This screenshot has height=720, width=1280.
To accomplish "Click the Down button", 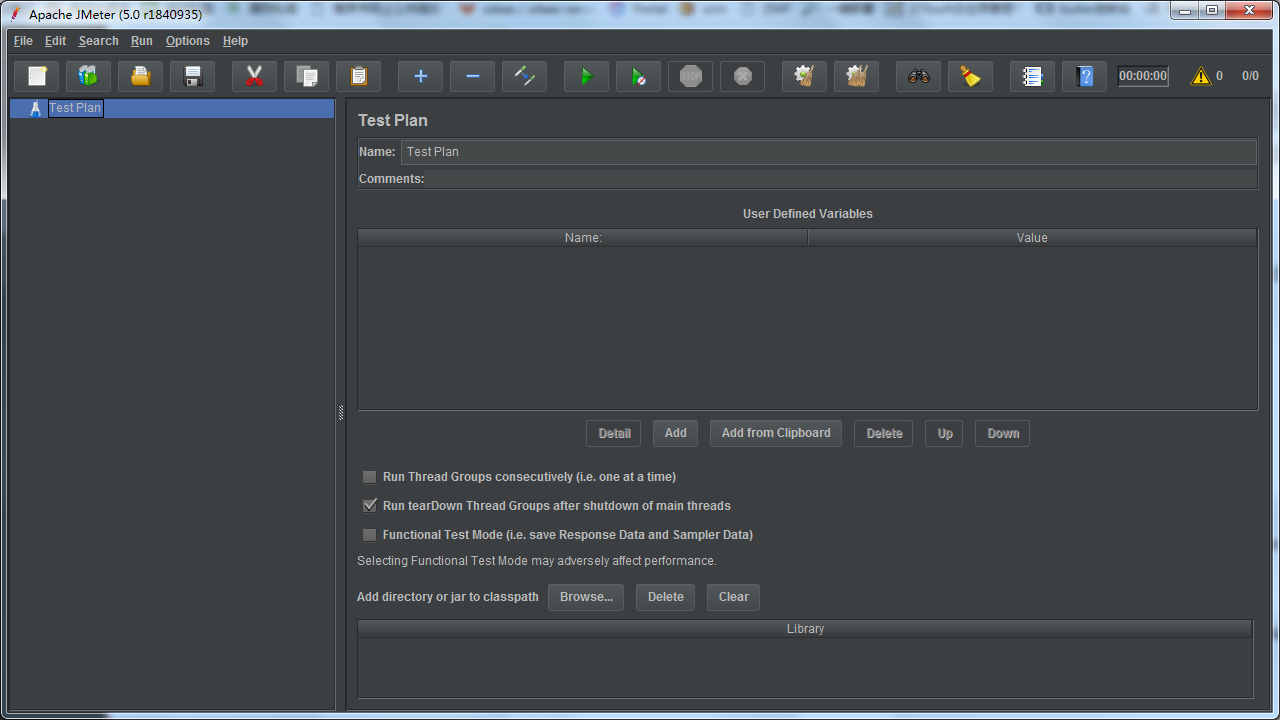I will (1003, 433).
